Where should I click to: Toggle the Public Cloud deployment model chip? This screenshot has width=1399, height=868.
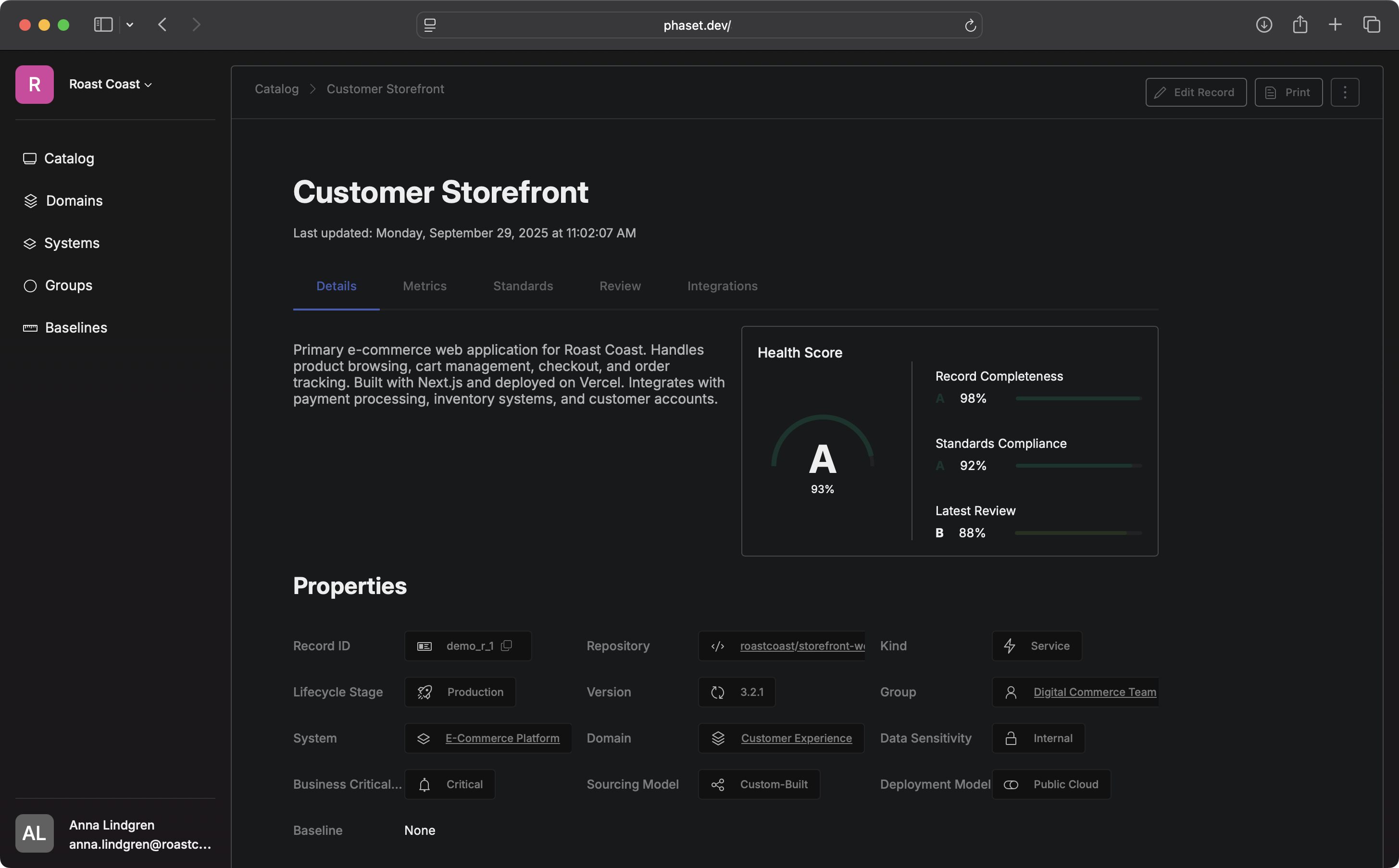(x=1050, y=784)
